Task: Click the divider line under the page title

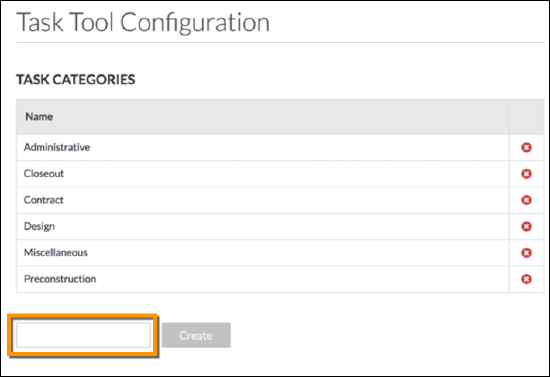Action: coord(280,43)
